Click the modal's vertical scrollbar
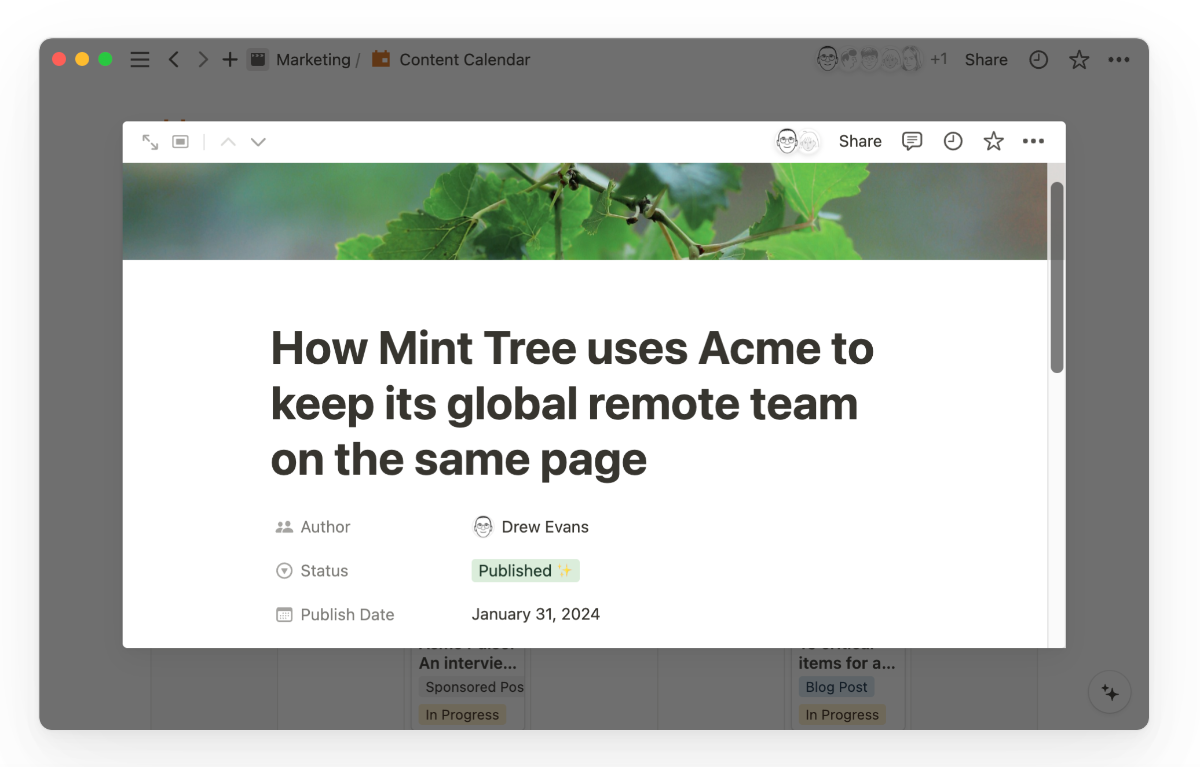This screenshot has width=1200, height=767. (1057, 277)
